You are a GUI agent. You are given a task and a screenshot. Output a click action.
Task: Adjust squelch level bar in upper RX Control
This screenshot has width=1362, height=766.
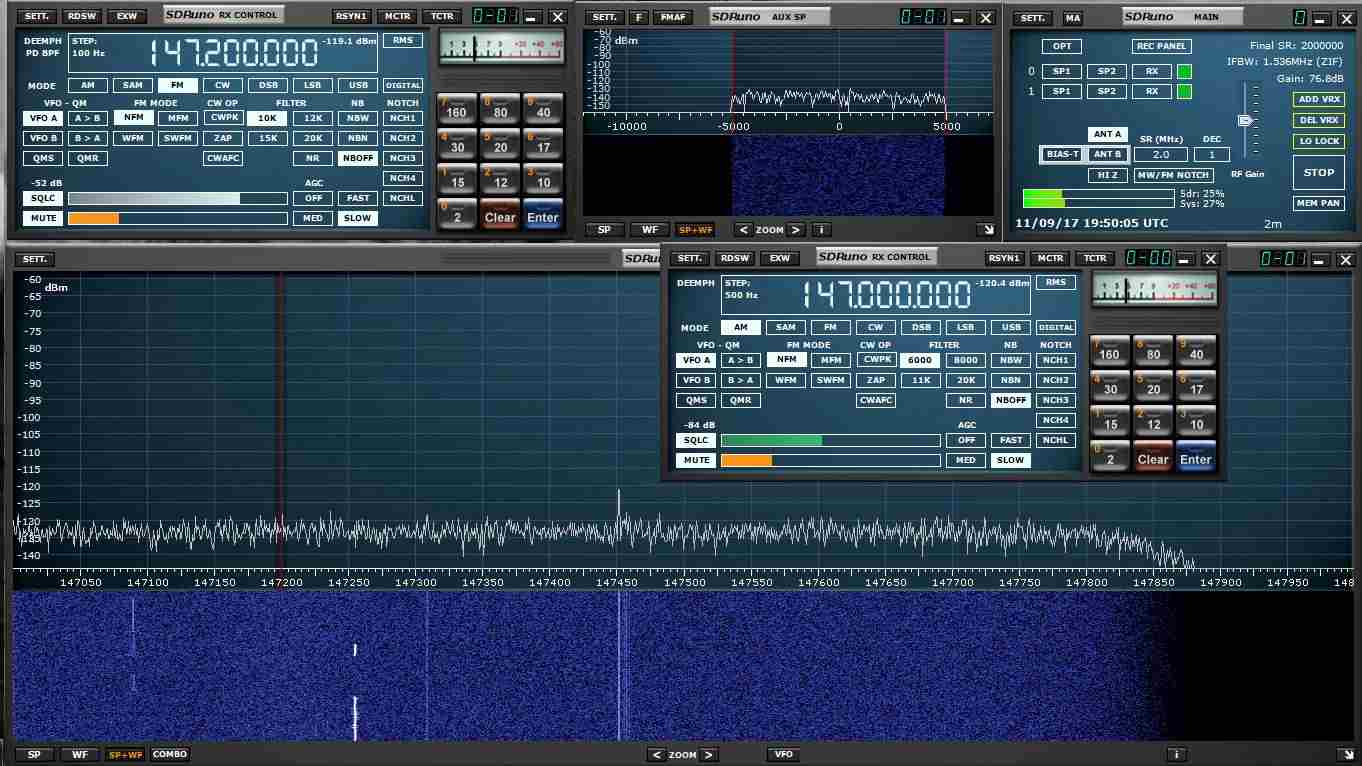(x=178, y=198)
